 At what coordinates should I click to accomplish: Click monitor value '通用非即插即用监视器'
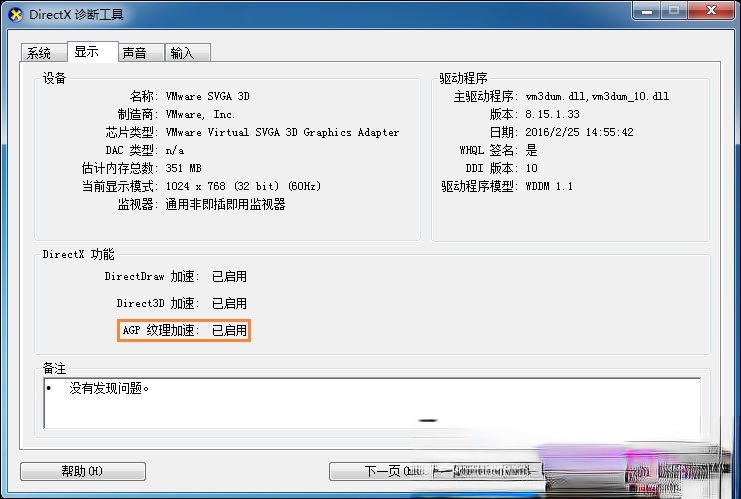click(x=225, y=204)
